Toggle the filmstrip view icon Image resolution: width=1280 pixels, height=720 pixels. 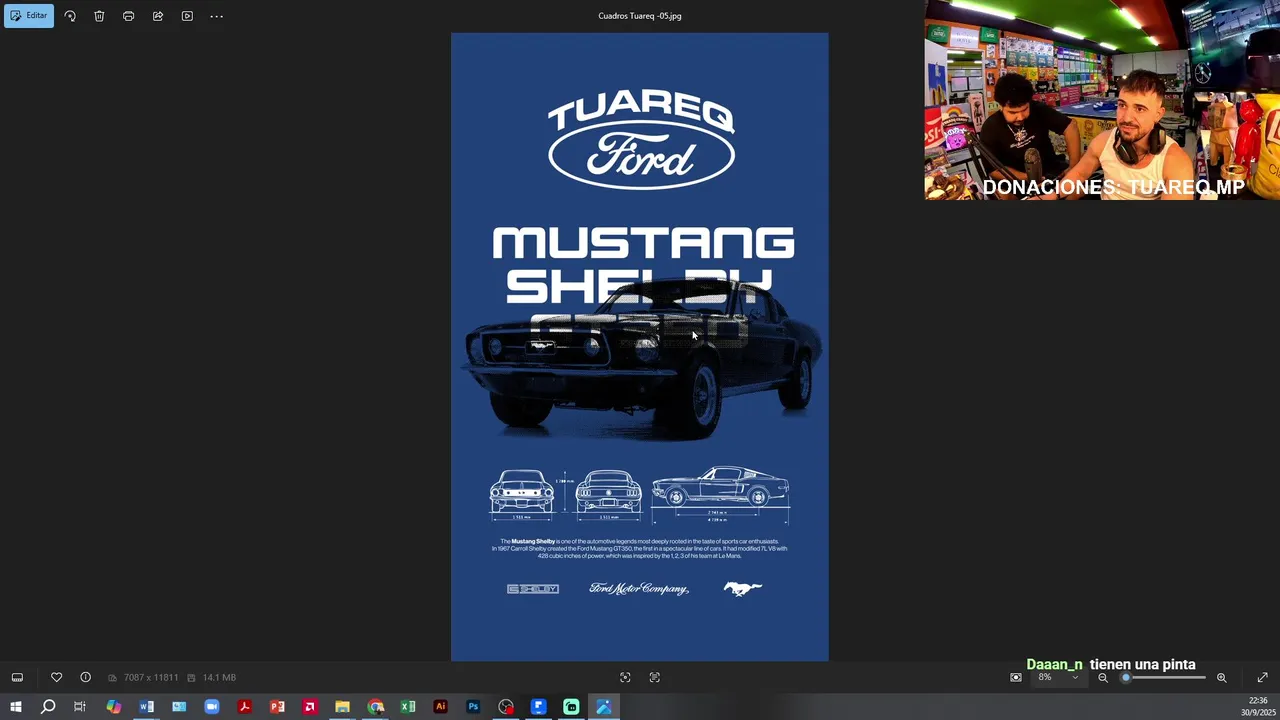(x=17, y=677)
